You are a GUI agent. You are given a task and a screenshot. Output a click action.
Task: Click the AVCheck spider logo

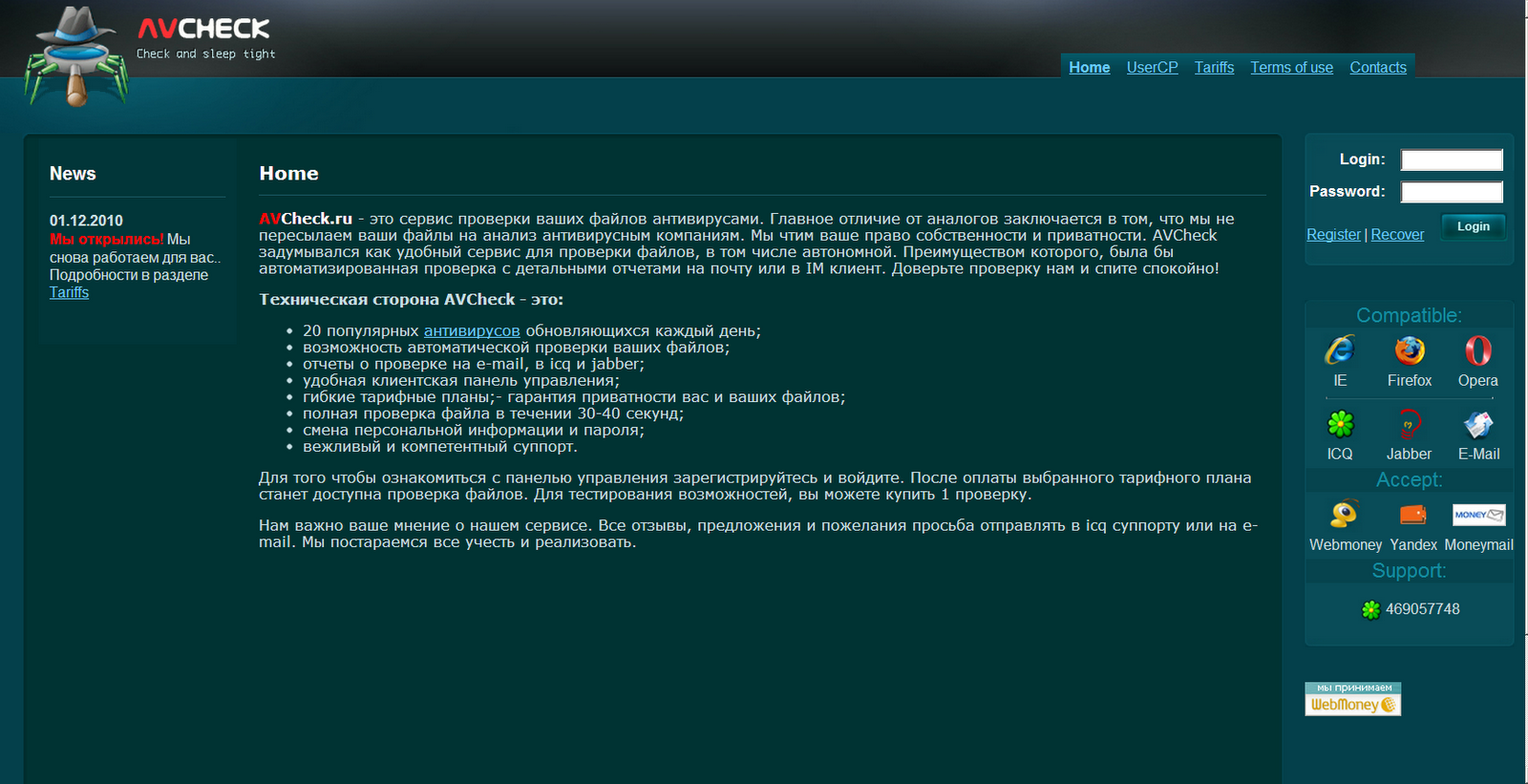point(76,57)
